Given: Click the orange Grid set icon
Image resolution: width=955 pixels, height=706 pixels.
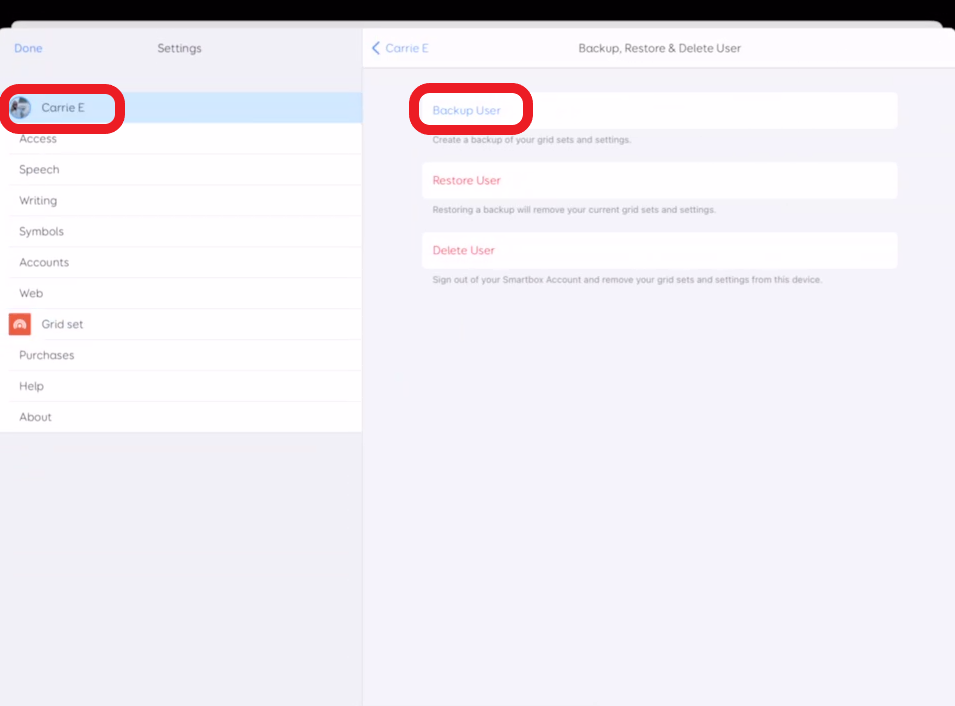Looking at the screenshot, I should click(19, 324).
